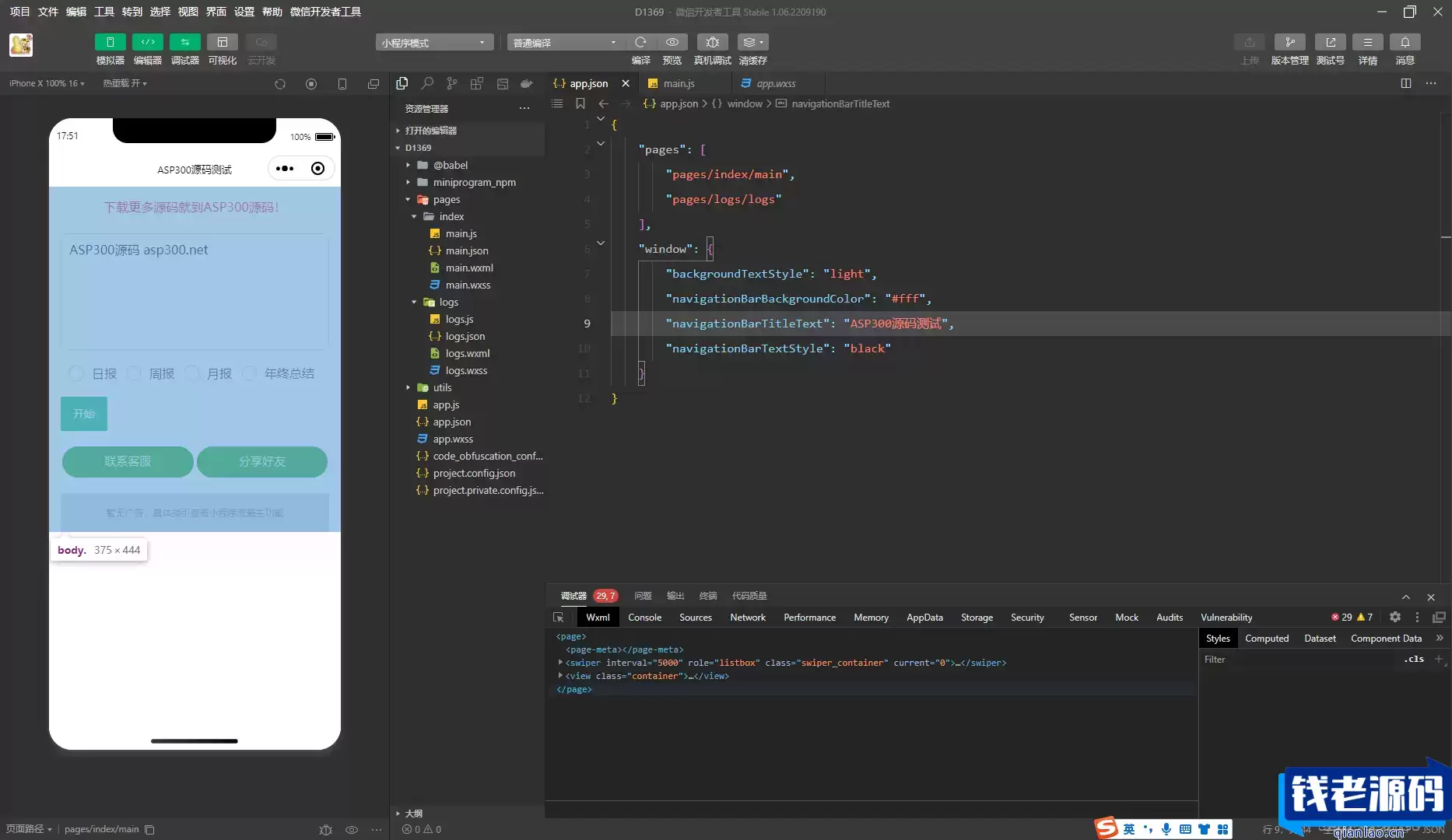
Task: Click the 开始 button in simulator
Action: click(84, 414)
